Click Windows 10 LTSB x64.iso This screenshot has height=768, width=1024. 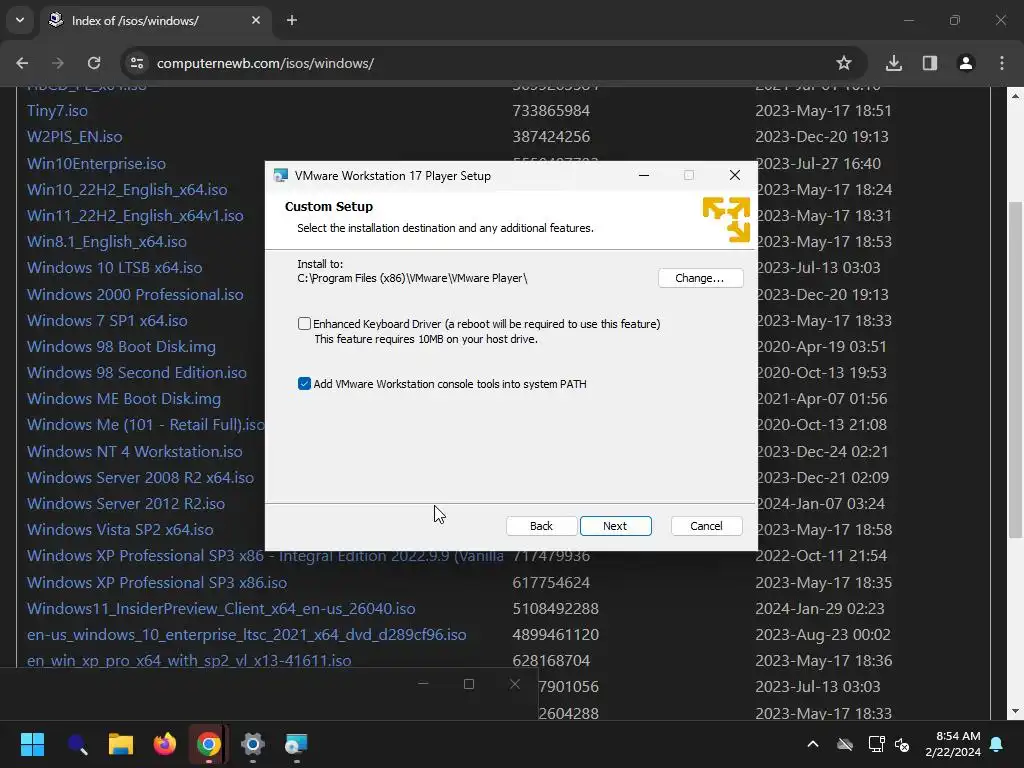pyautogui.click(x=114, y=268)
